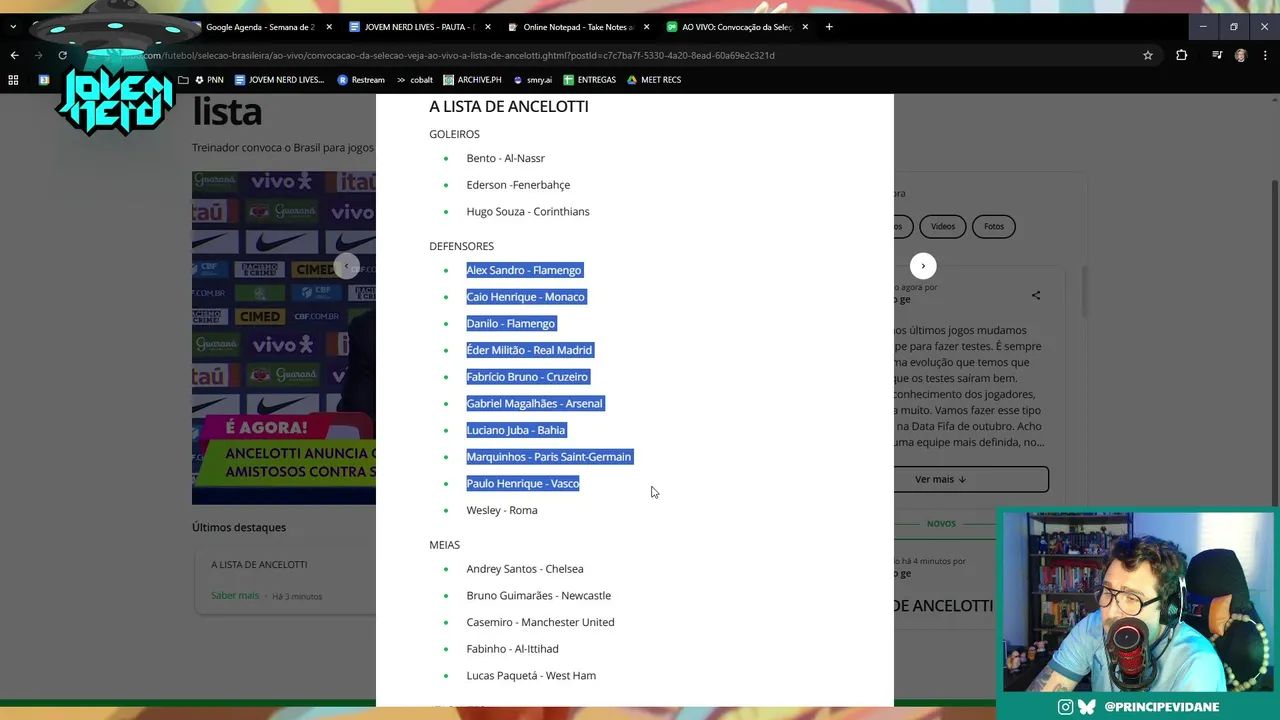Viewport: 1280px width, 720px height.
Task: Open the Restream bookmark
Action: (x=361, y=80)
